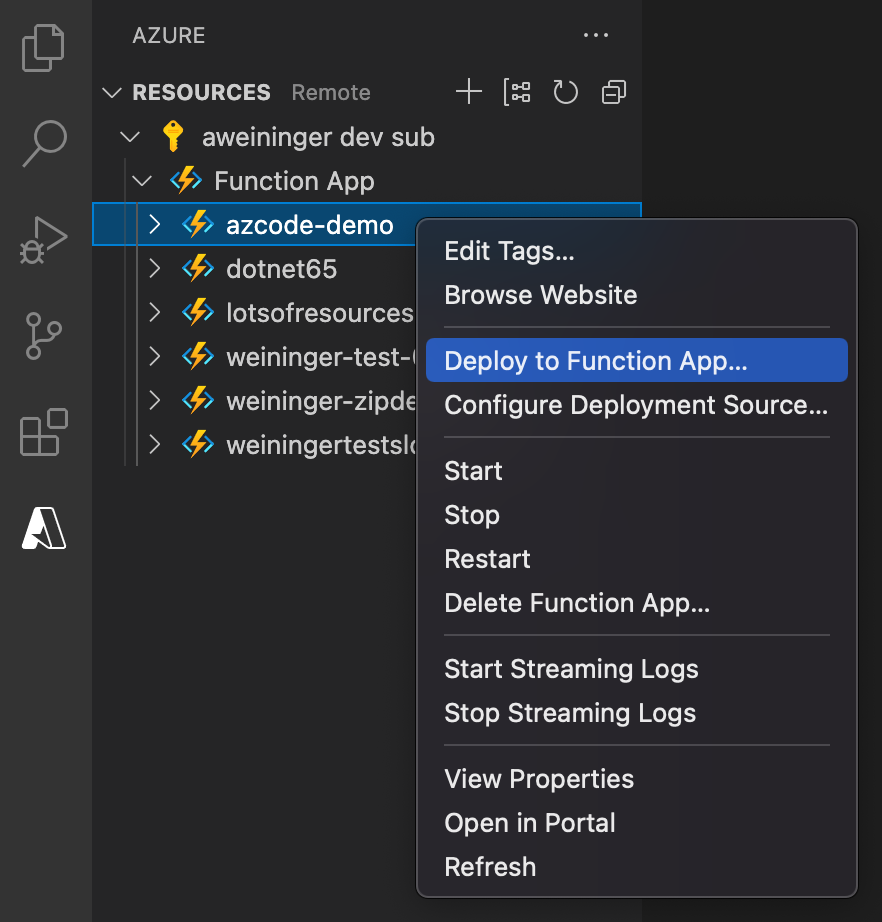The width and height of the screenshot is (882, 922).
Task: Refresh resources using the refresh icon
Action: coord(565,91)
